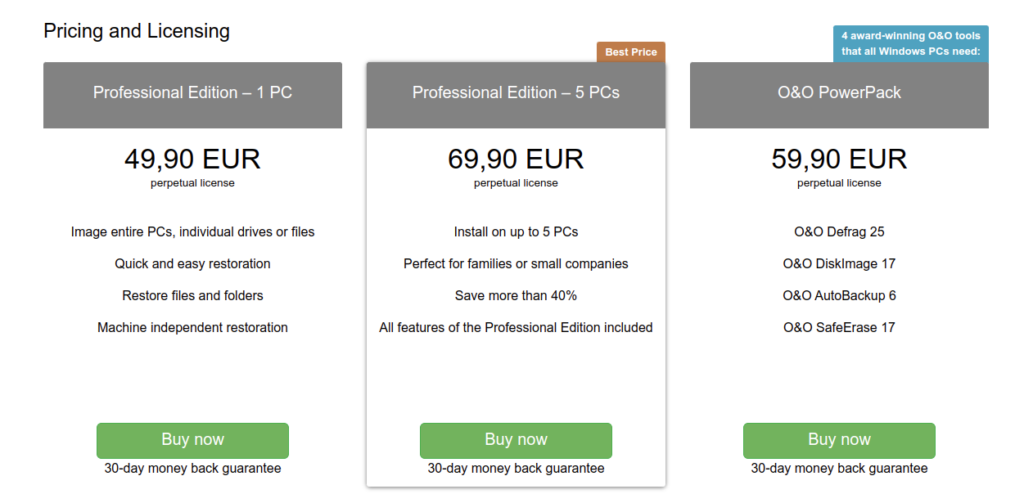The height and width of the screenshot is (494, 1024).
Task: Click the 49,90 EUR price
Action: click(x=193, y=159)
